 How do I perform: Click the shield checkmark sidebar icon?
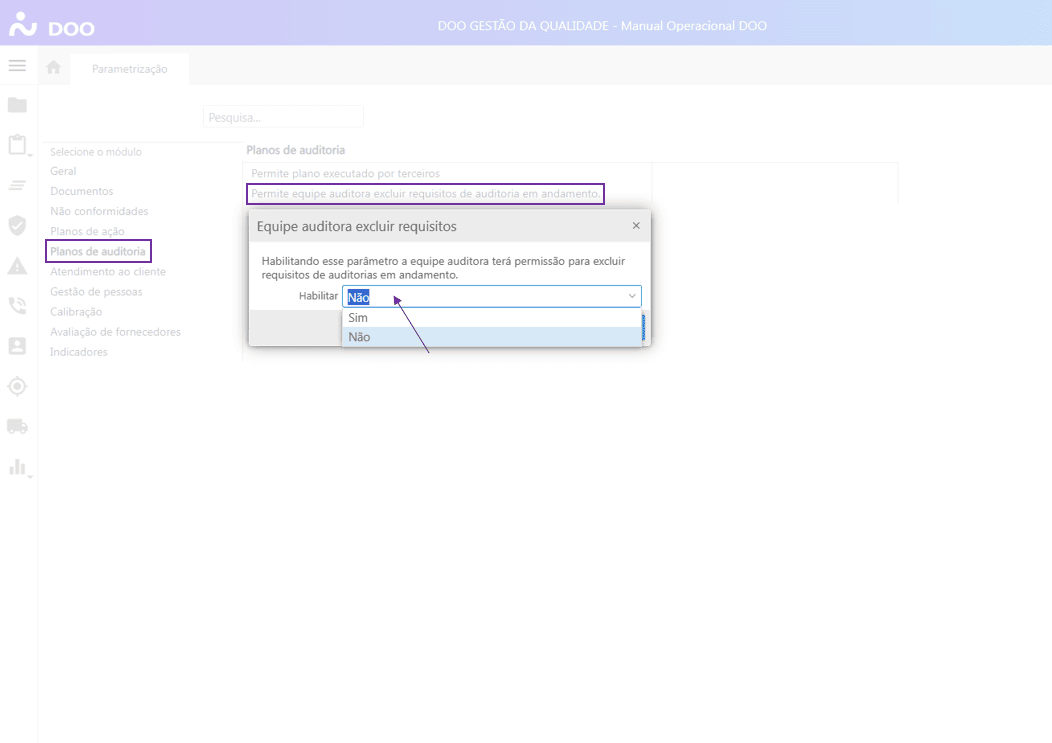point(17,225)
